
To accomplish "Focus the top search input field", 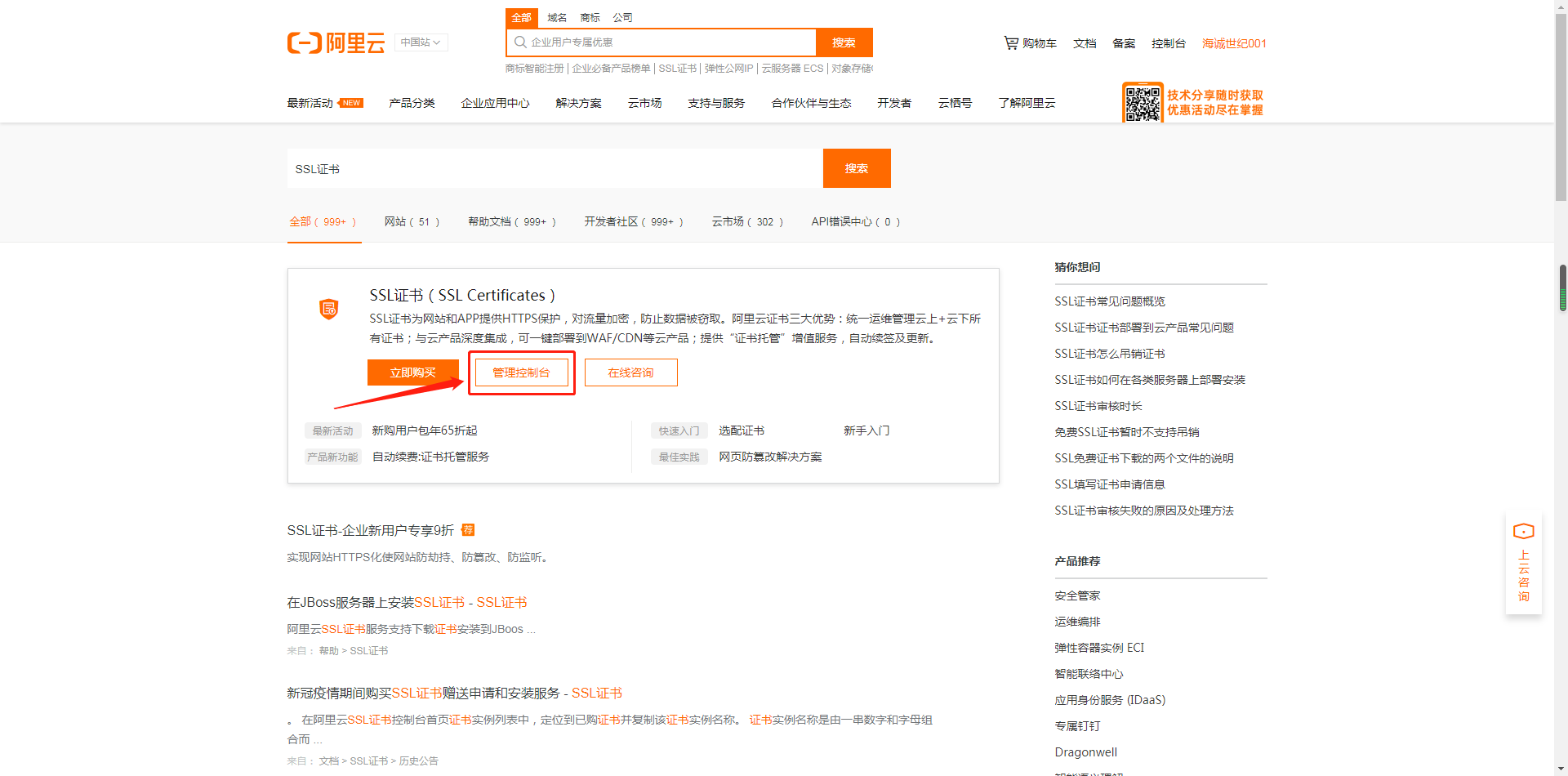I will pyautogui.click(x=661, y=42).
